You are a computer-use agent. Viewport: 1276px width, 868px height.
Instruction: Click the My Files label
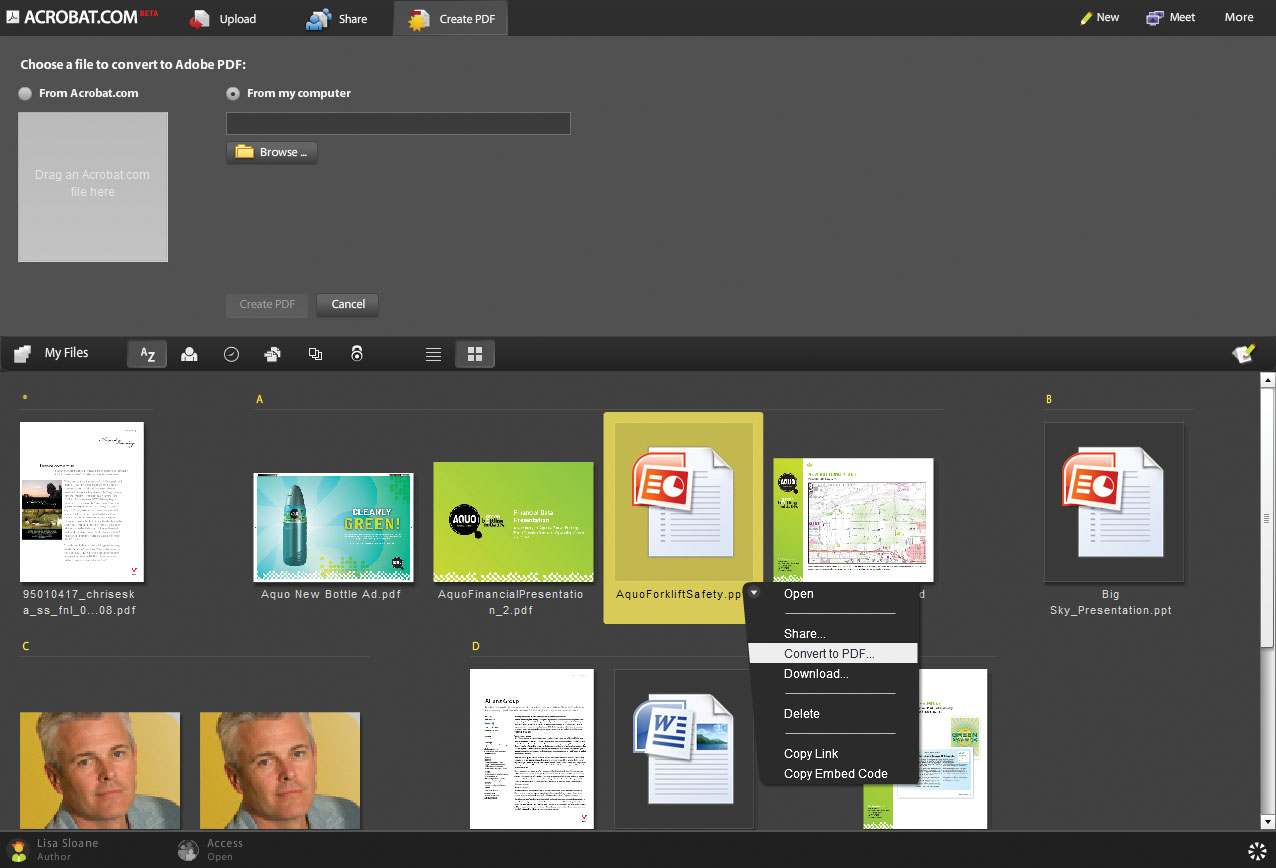tap(66, 353)
